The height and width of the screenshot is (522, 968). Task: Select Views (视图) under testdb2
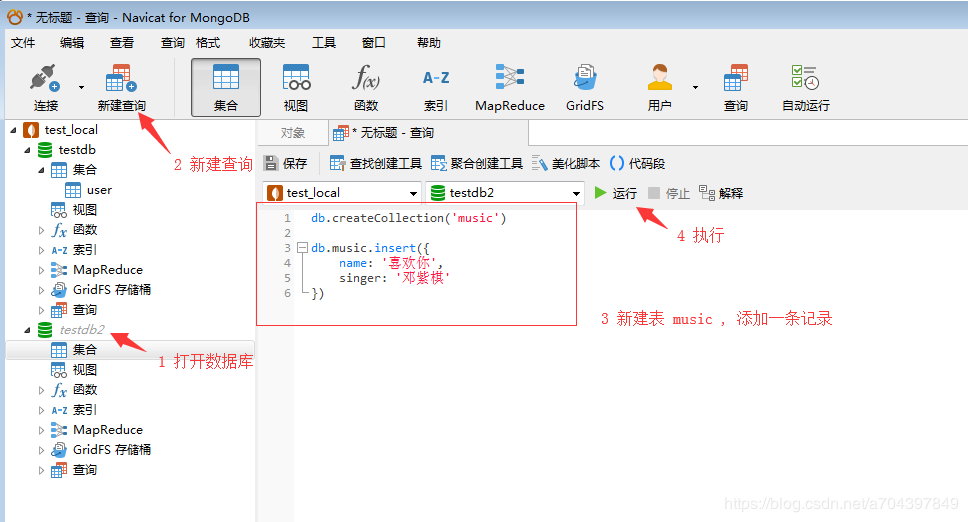[x=85, y=370]
